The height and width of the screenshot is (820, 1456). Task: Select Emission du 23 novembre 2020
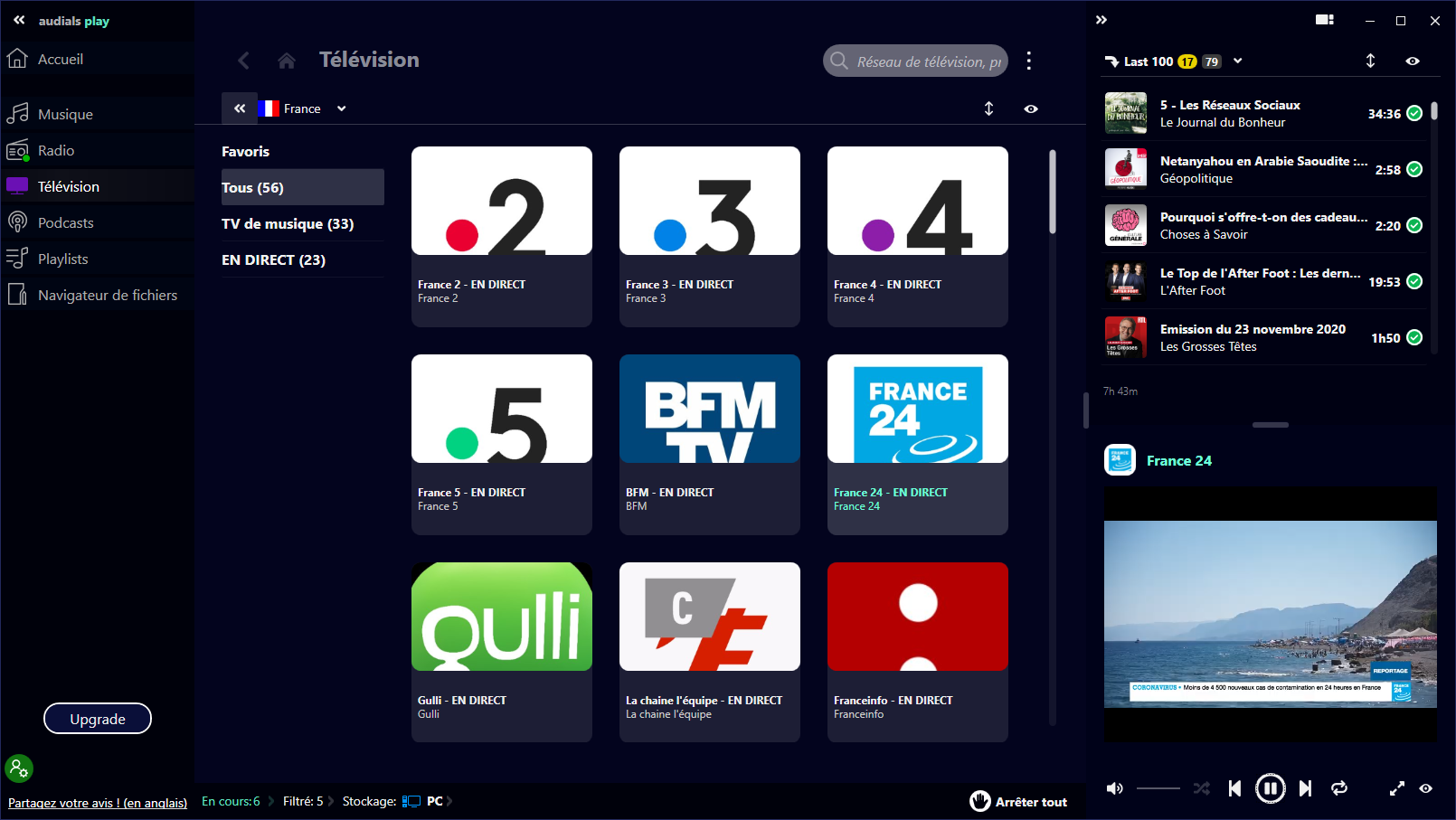click(x=1264, y=338)
